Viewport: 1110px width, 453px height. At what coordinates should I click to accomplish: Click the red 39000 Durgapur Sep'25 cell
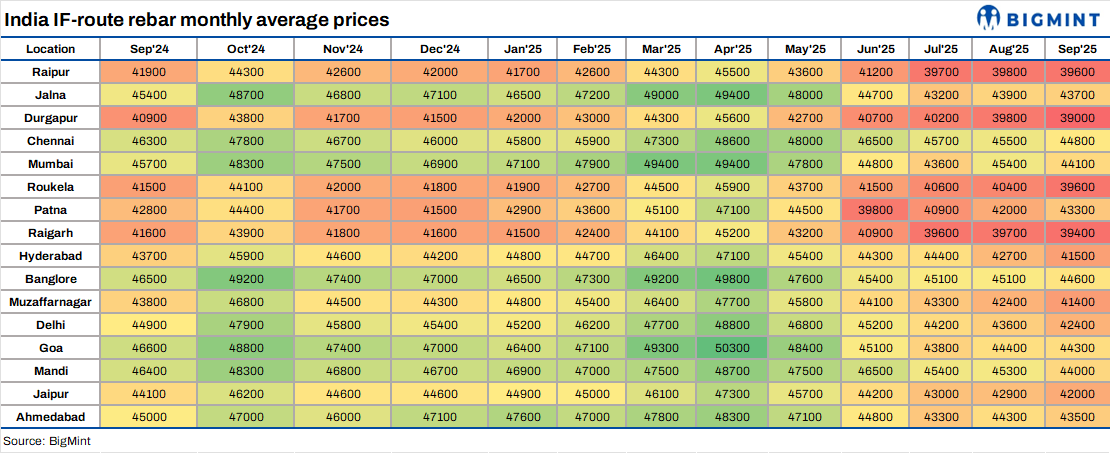point(1076,118)
